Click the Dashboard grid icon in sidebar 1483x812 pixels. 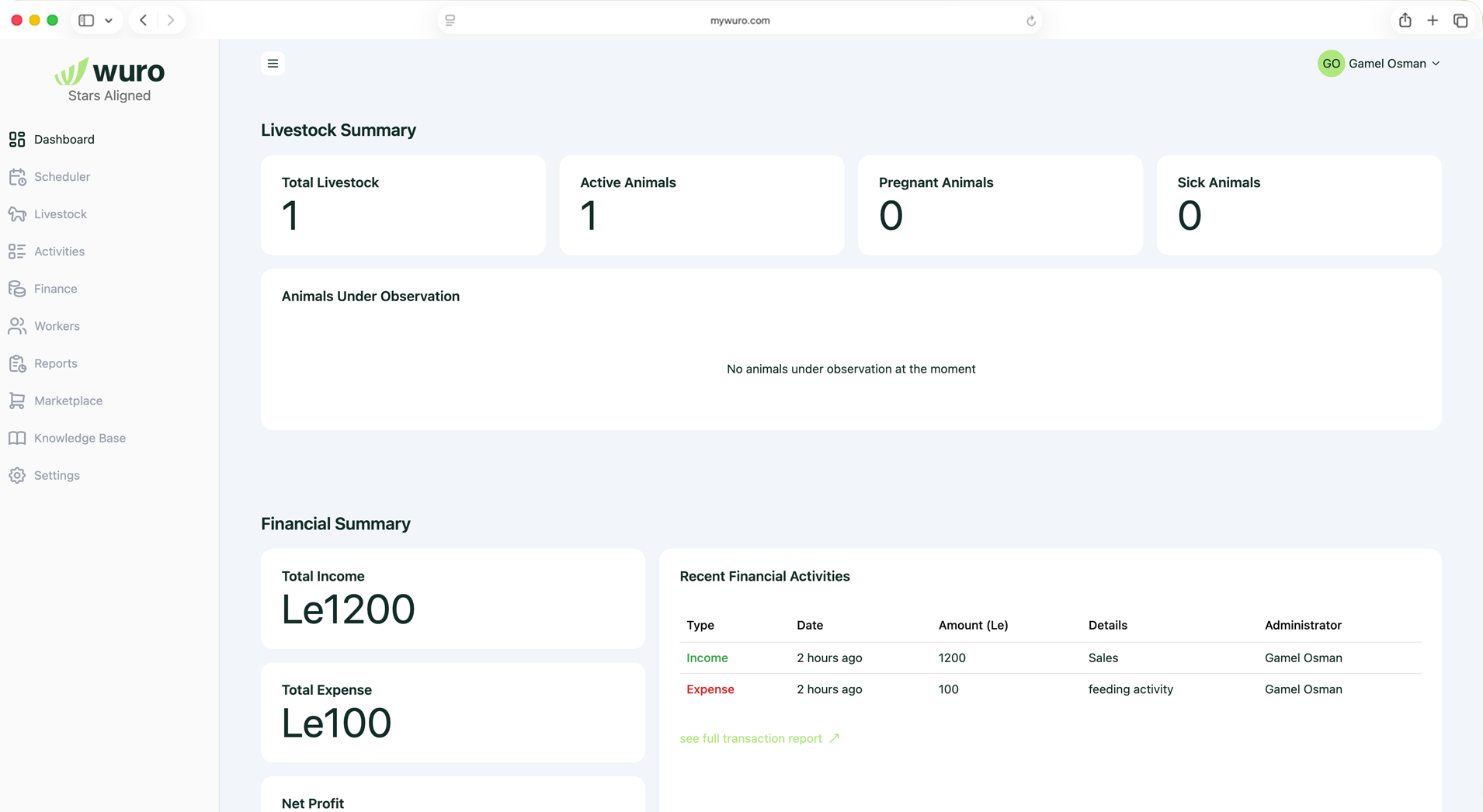tap(17, 140)
